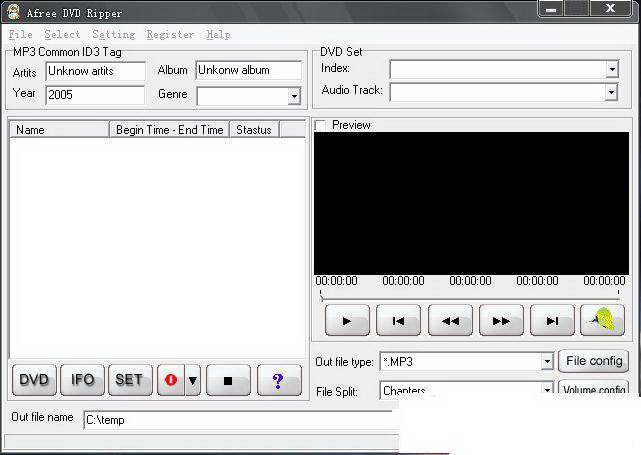Viewport: 641px width, 455px height.
Task: Click the Year field showing 2005
Action: [95, 95]
